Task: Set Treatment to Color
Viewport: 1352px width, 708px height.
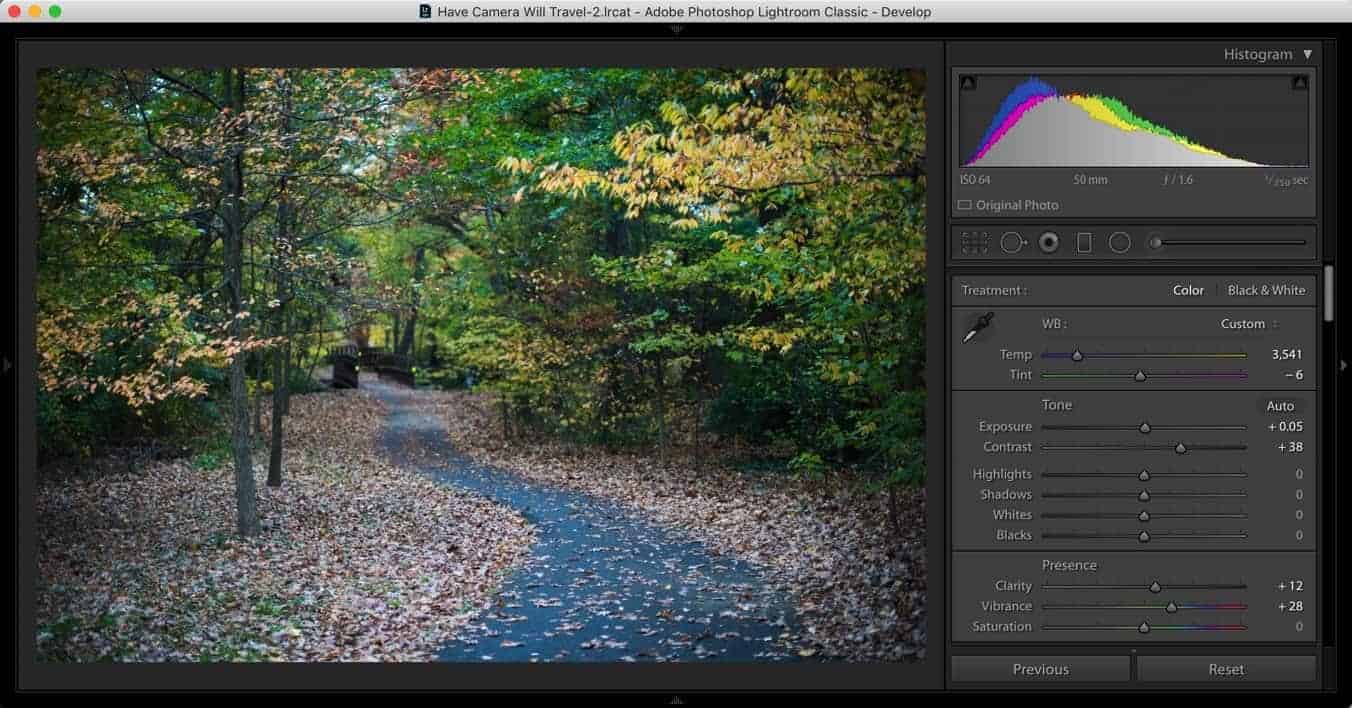Action: [x=1188, y=291]
